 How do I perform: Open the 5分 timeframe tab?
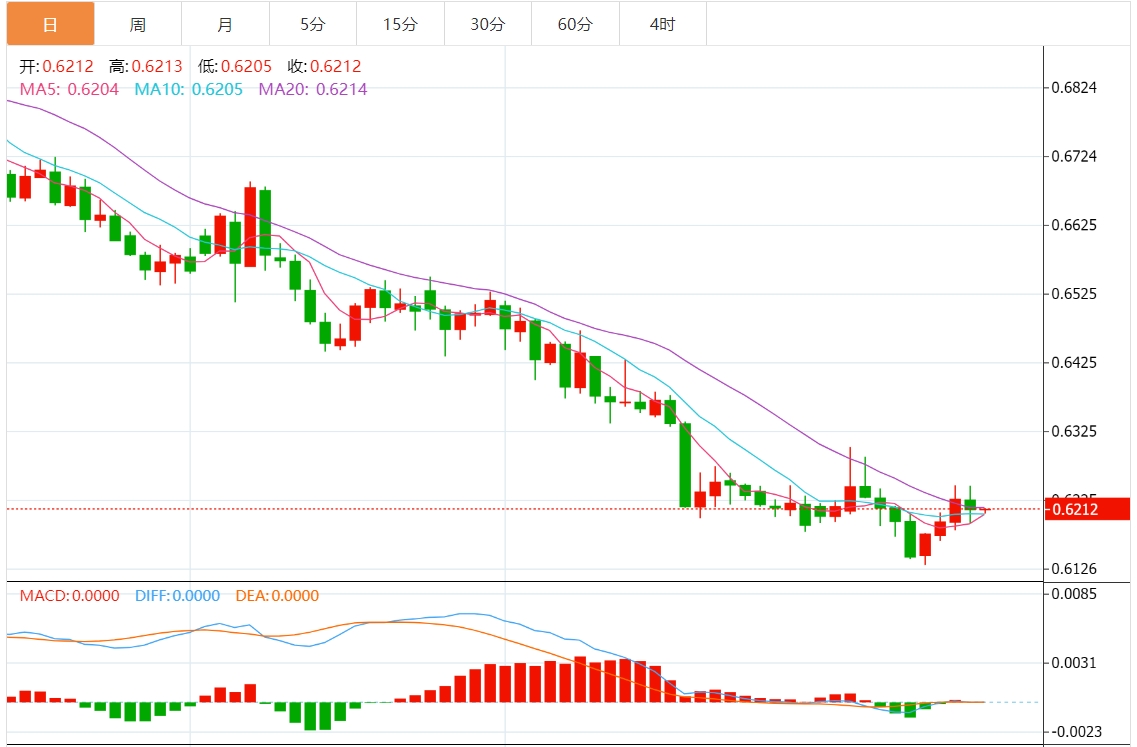[x=313, y=24]
